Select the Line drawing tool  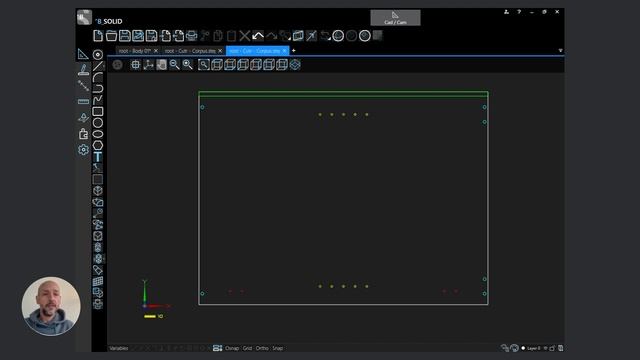[98, 66]
